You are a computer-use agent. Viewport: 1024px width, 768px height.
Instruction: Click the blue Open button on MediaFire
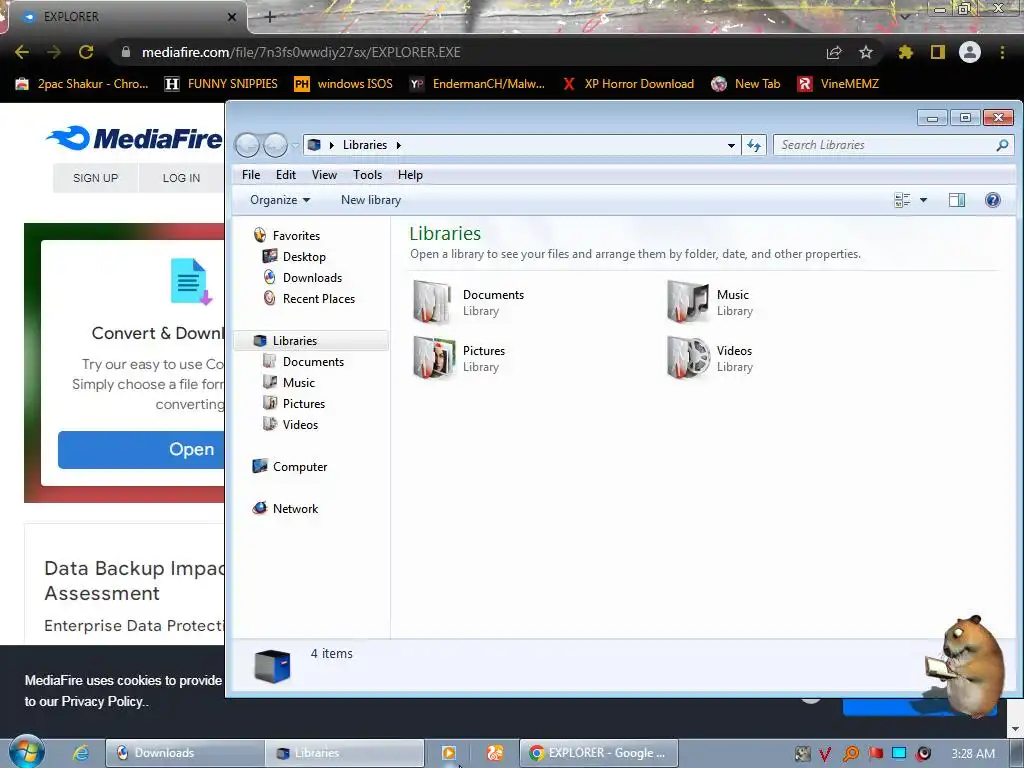[141, 449]
